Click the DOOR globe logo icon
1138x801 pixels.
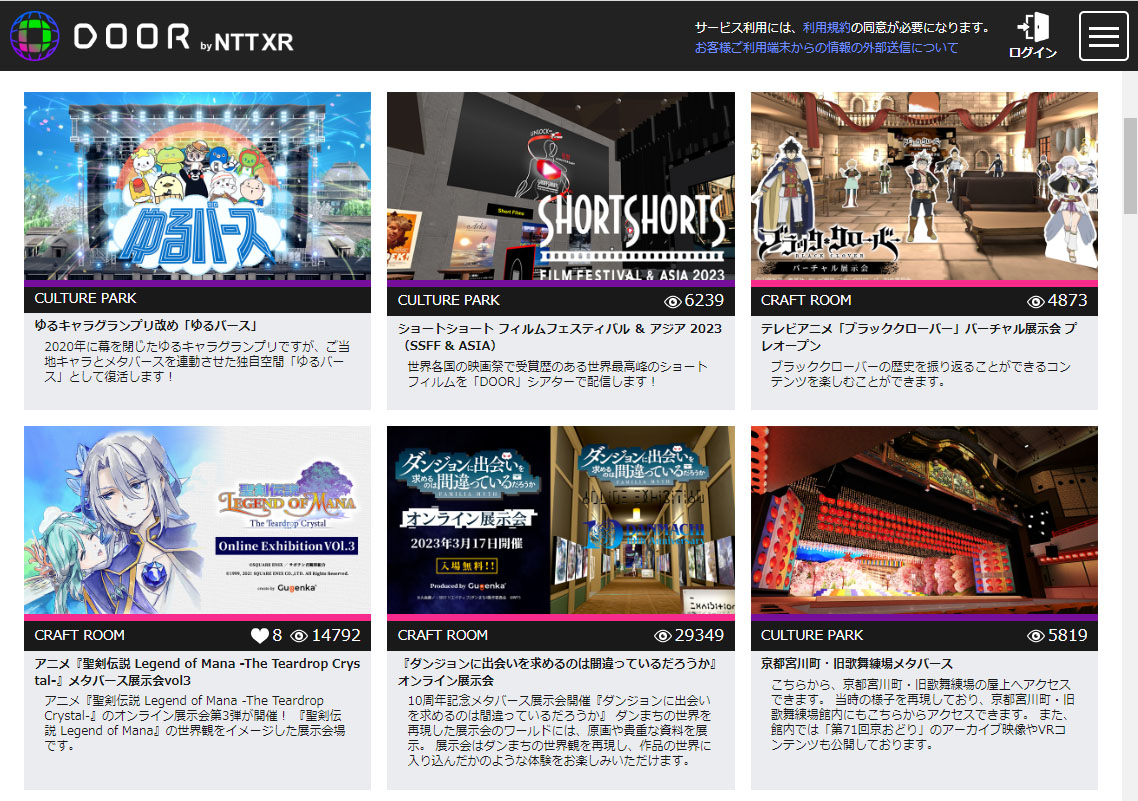[35, 36]
